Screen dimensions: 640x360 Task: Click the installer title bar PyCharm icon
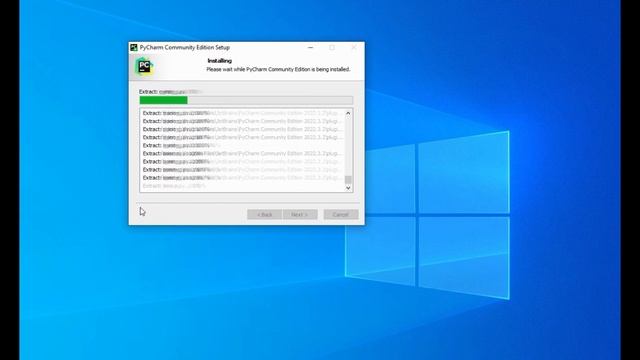pyautogui.click(x=134, y=48)
